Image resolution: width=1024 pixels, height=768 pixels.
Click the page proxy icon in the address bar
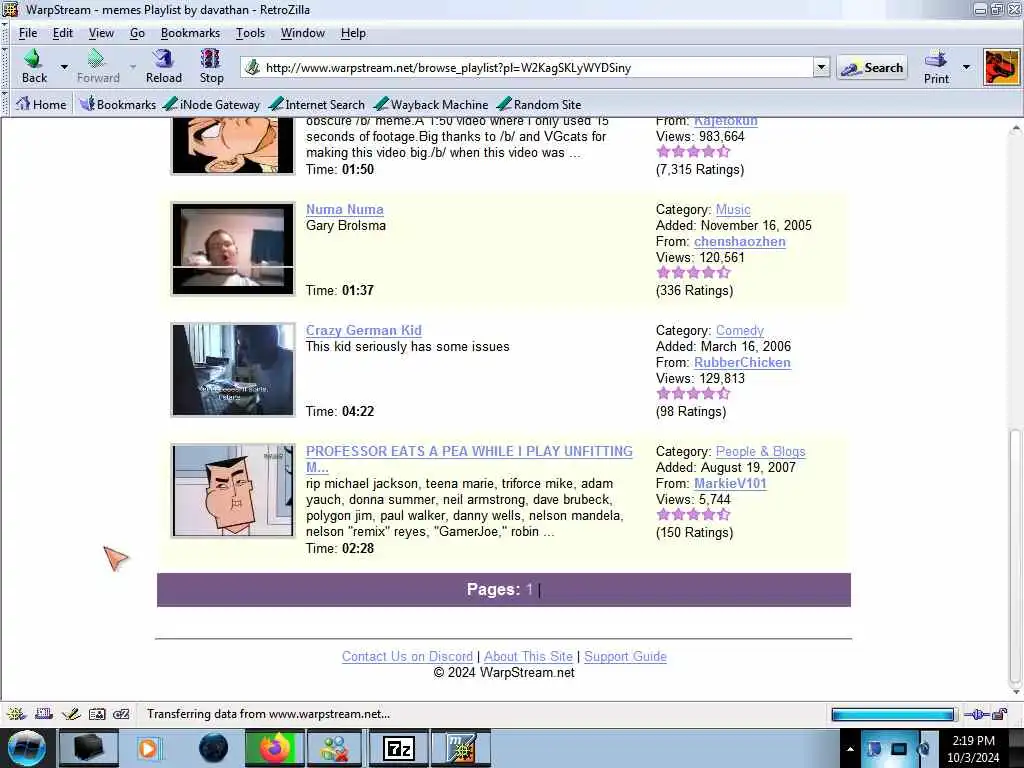point(252,67)
